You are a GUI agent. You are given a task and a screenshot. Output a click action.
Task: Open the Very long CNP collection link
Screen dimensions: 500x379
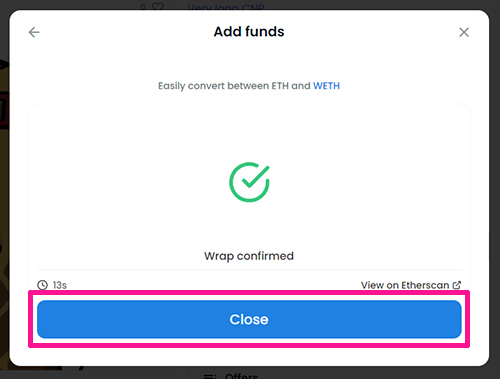[x=226, y=7]
